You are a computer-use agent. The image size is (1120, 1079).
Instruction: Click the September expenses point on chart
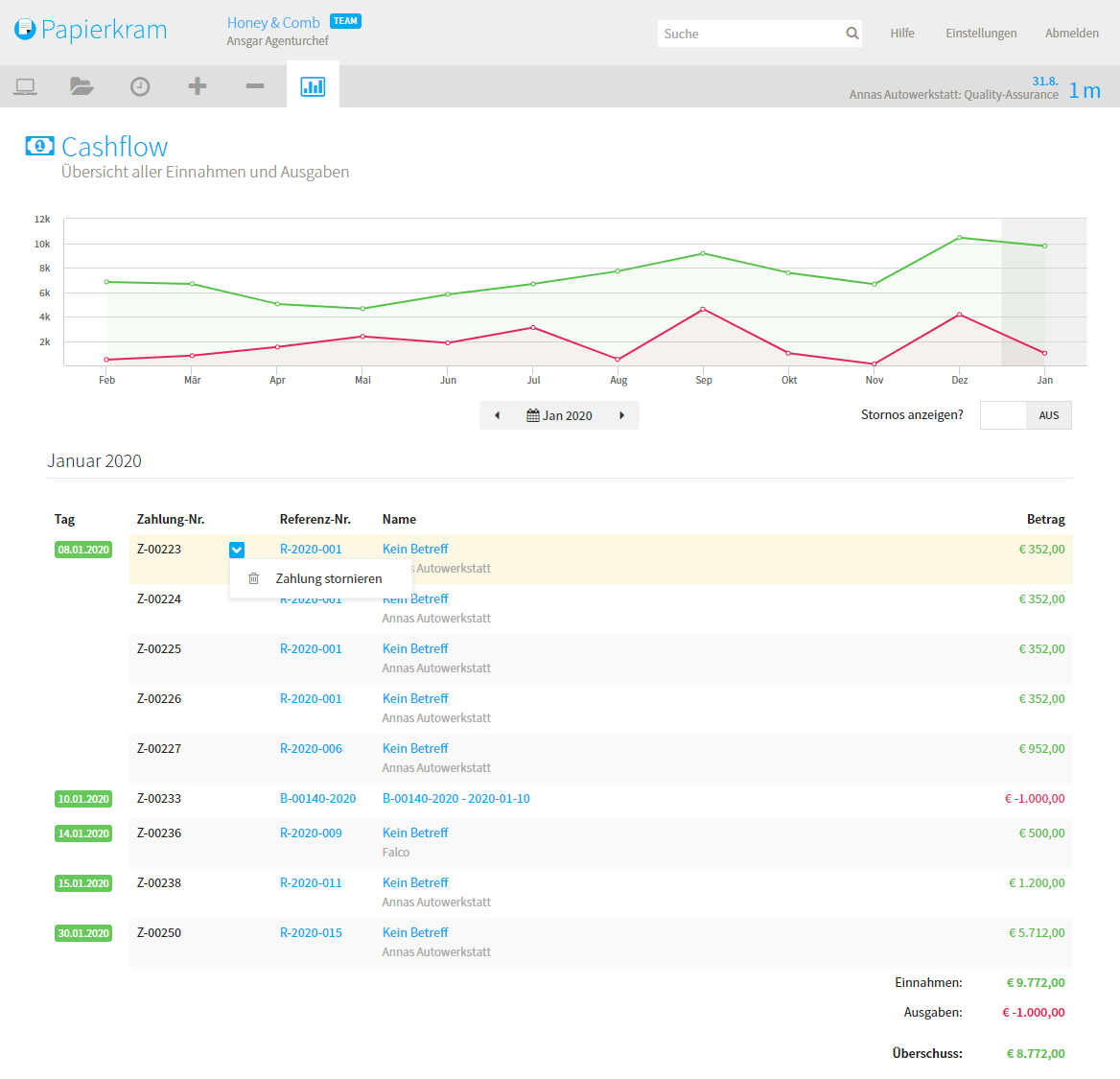pyautogui.click(x=703, y=310)
